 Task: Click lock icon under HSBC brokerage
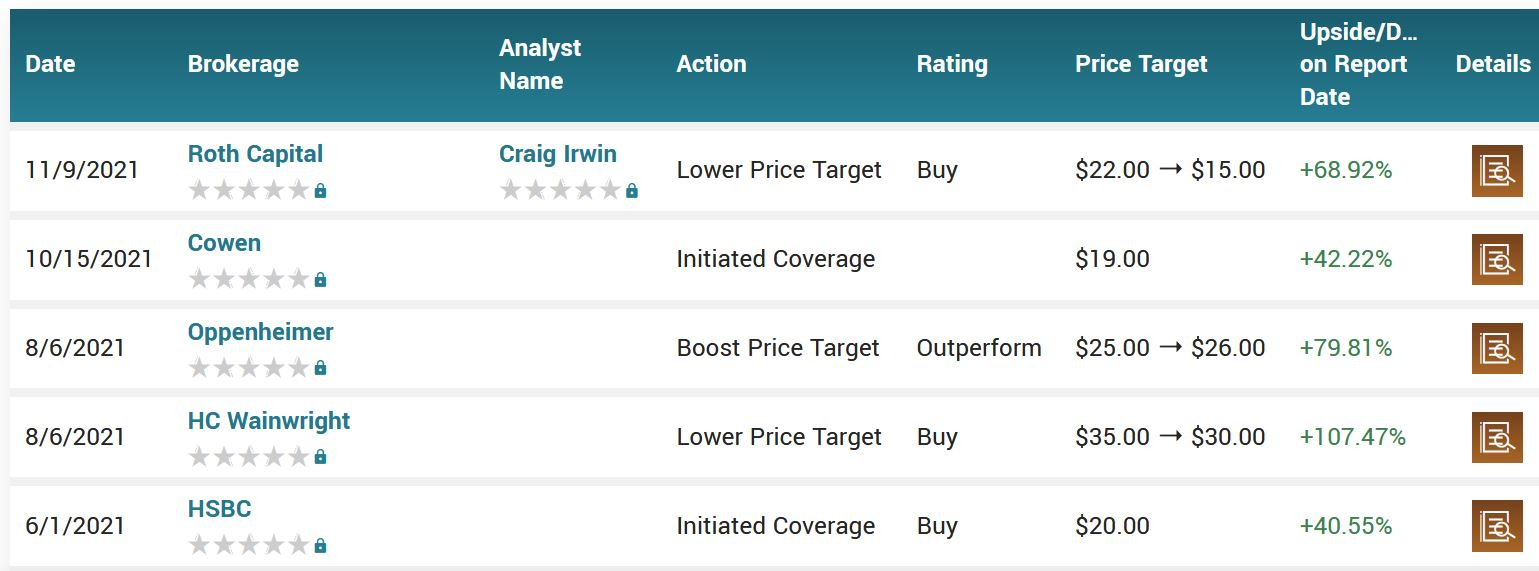point(320,546)
